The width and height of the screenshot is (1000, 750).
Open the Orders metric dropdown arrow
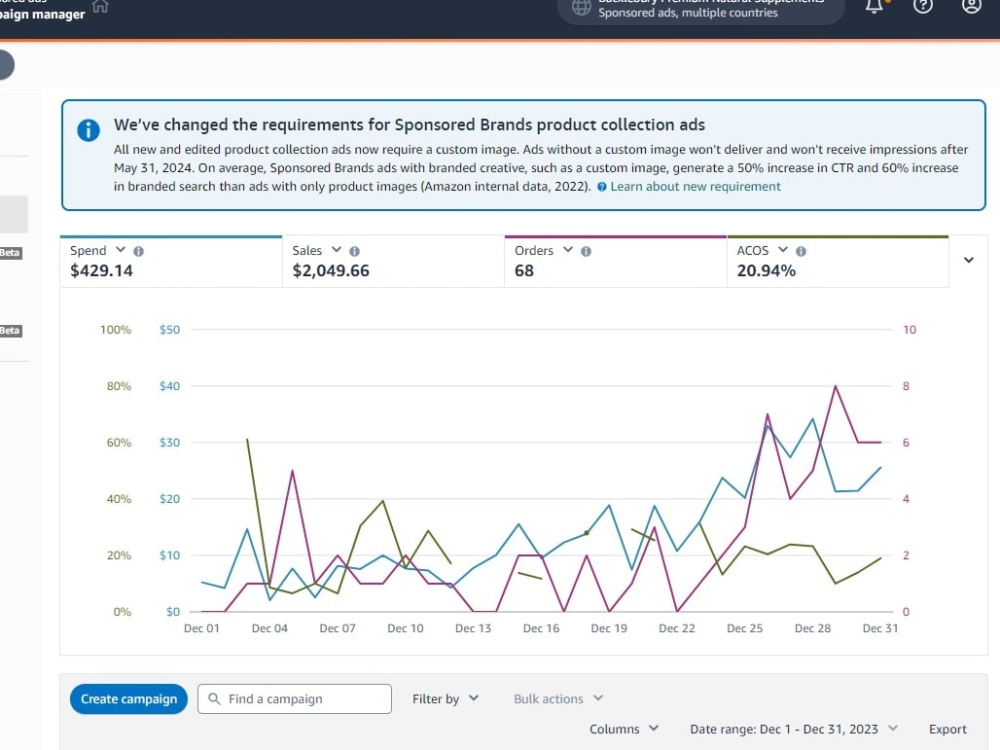(x=568, y=250)
